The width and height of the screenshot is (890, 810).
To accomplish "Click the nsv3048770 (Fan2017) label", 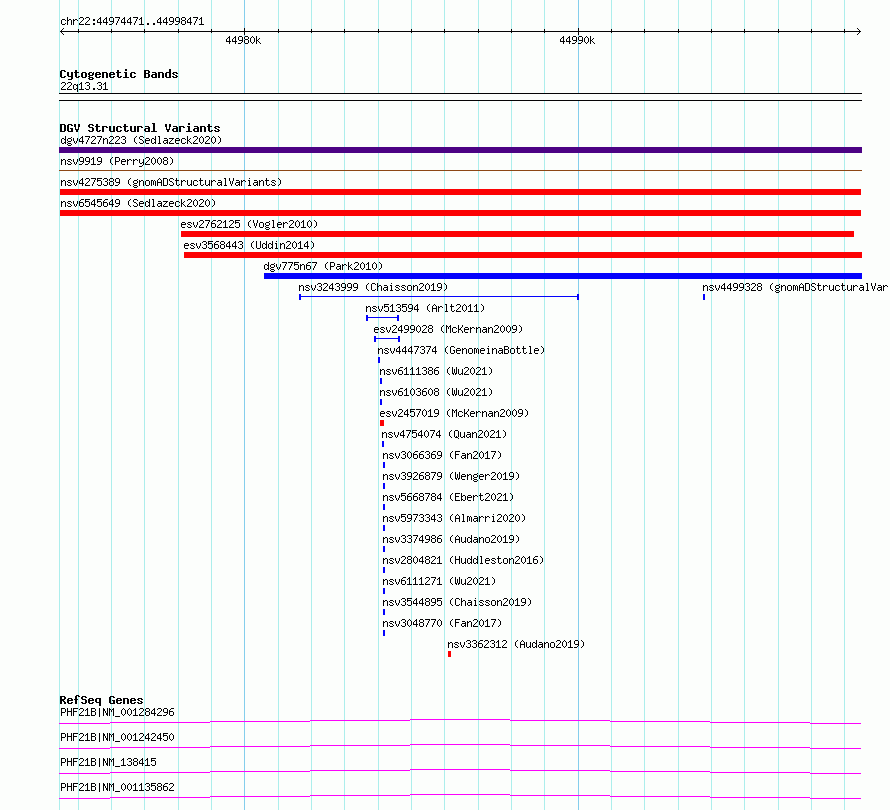I will [442, 623].
